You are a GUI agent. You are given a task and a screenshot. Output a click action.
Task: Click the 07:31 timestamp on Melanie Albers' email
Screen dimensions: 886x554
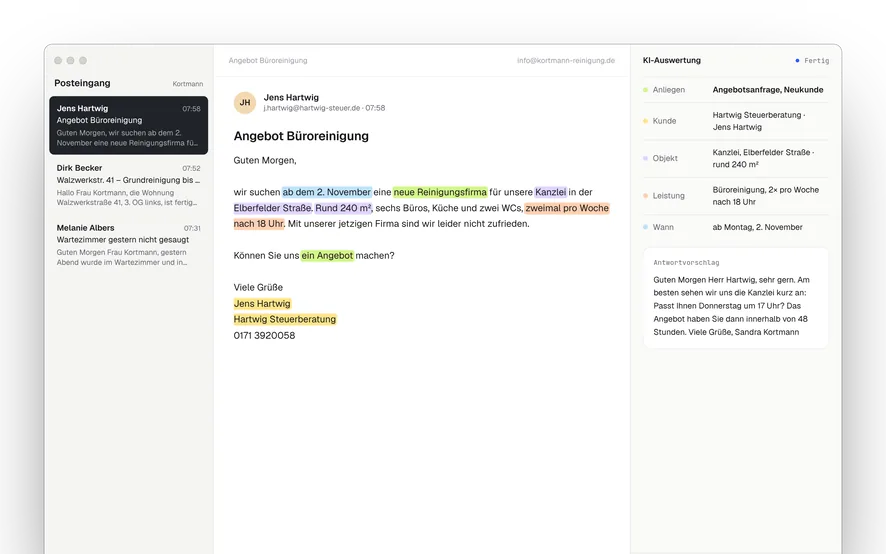192,228
